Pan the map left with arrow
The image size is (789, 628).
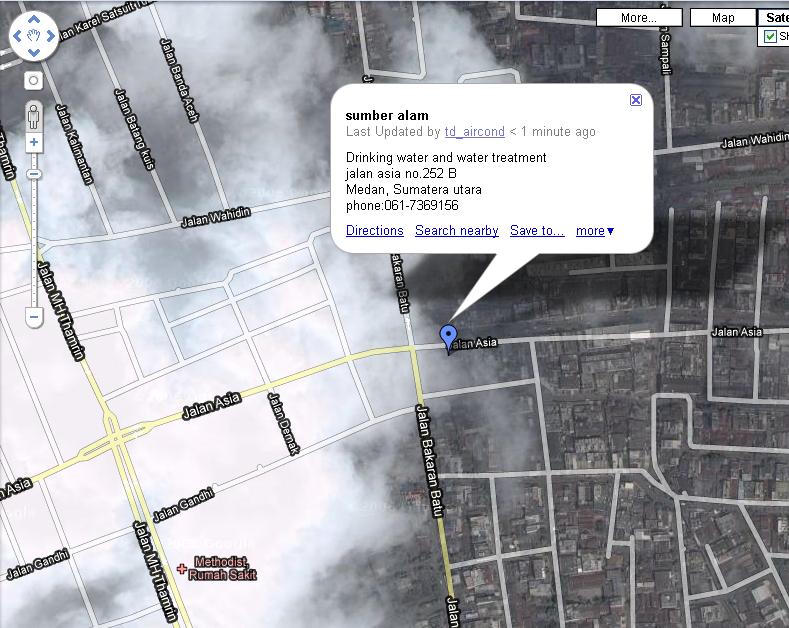coord(18,37)
